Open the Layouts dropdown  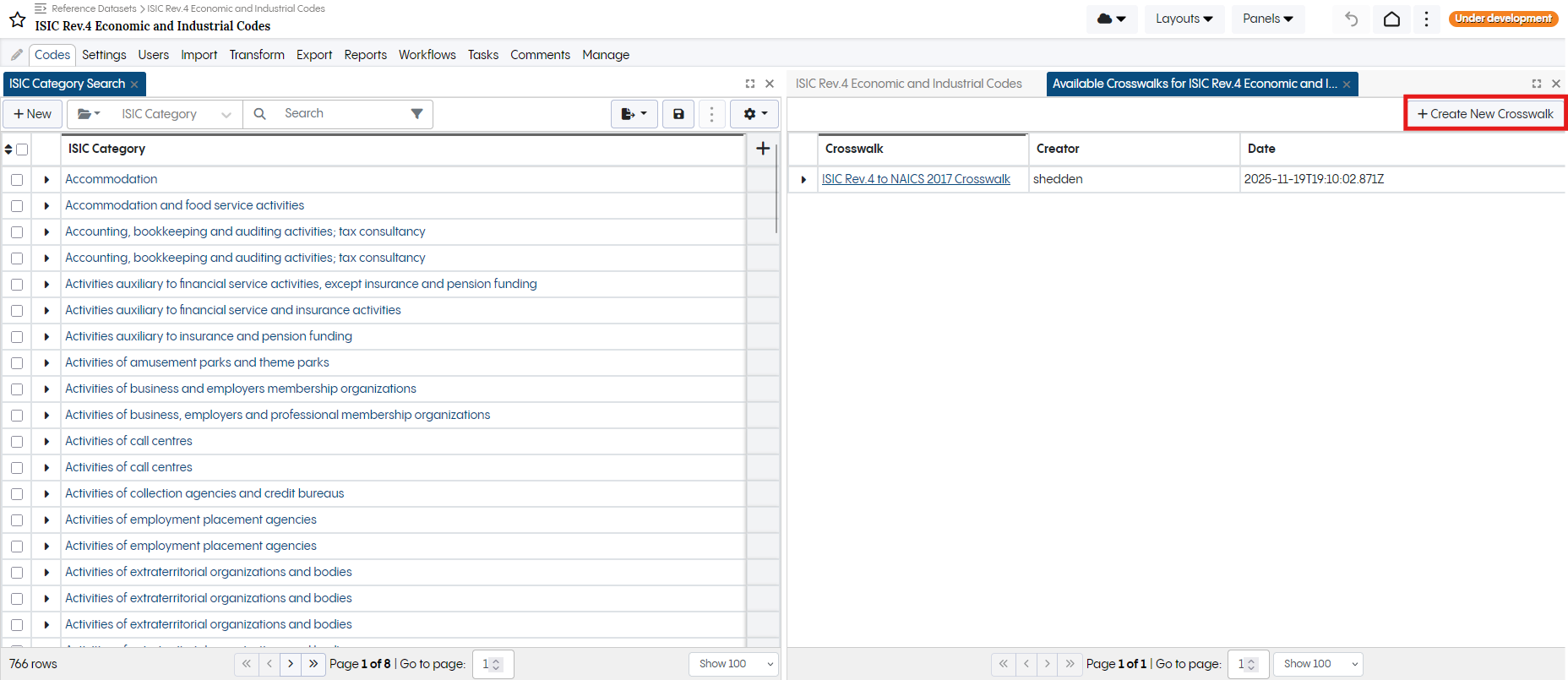tap(1184, 19)
